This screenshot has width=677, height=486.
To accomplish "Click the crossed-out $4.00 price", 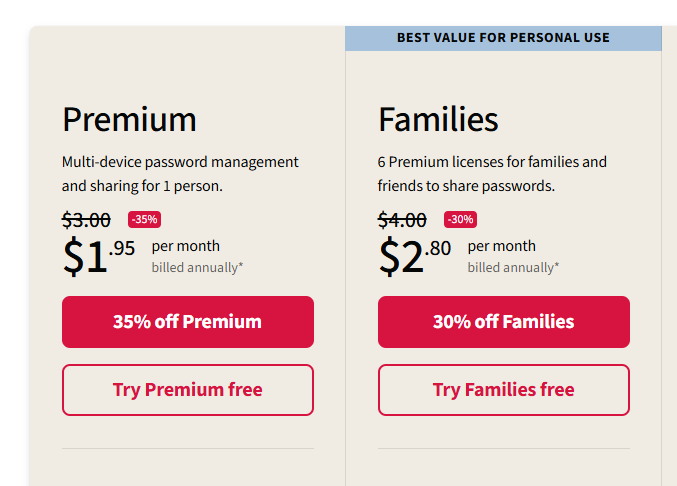I will [402, 220].
